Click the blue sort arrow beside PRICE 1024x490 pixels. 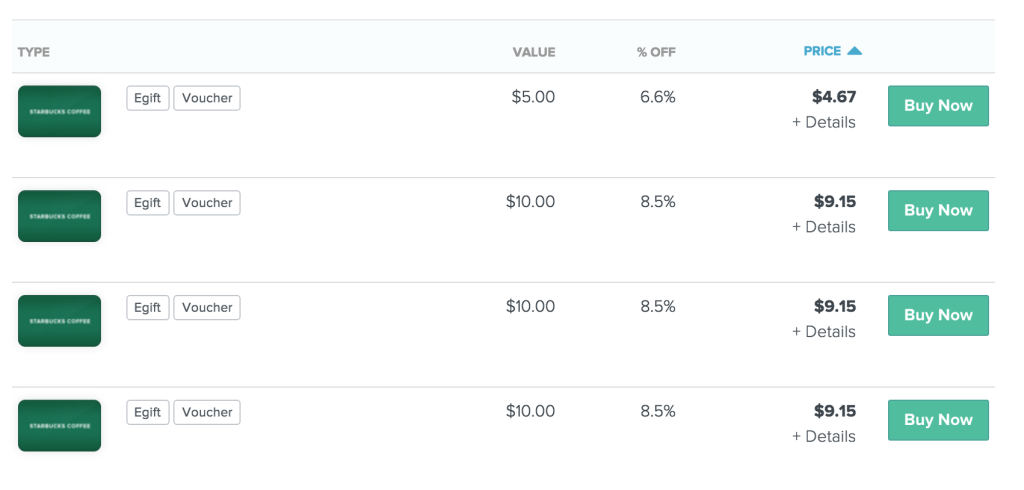coord(854,51)
